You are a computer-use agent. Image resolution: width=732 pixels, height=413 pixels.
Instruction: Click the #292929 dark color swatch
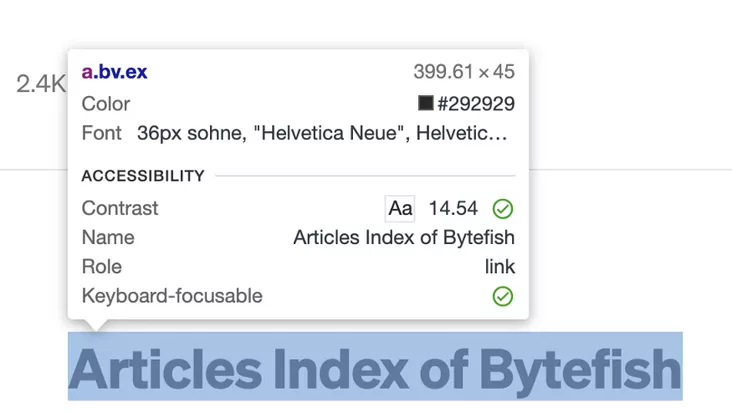pos(425,103)
